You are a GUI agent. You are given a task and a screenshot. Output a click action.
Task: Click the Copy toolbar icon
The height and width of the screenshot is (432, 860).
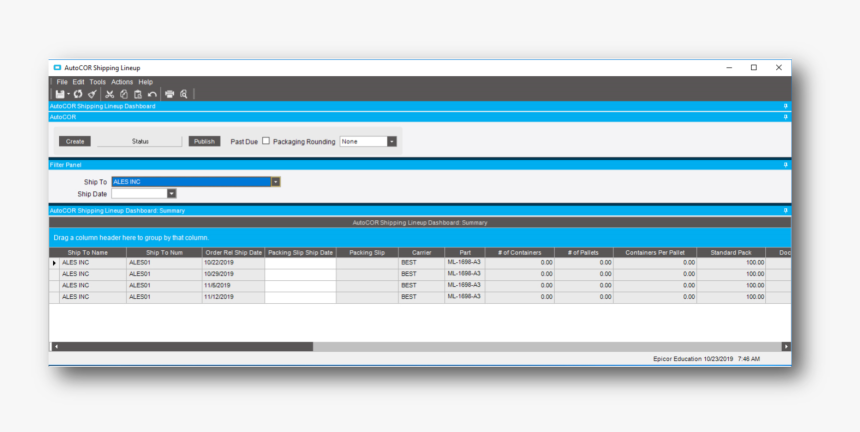[x=124, y=94]
